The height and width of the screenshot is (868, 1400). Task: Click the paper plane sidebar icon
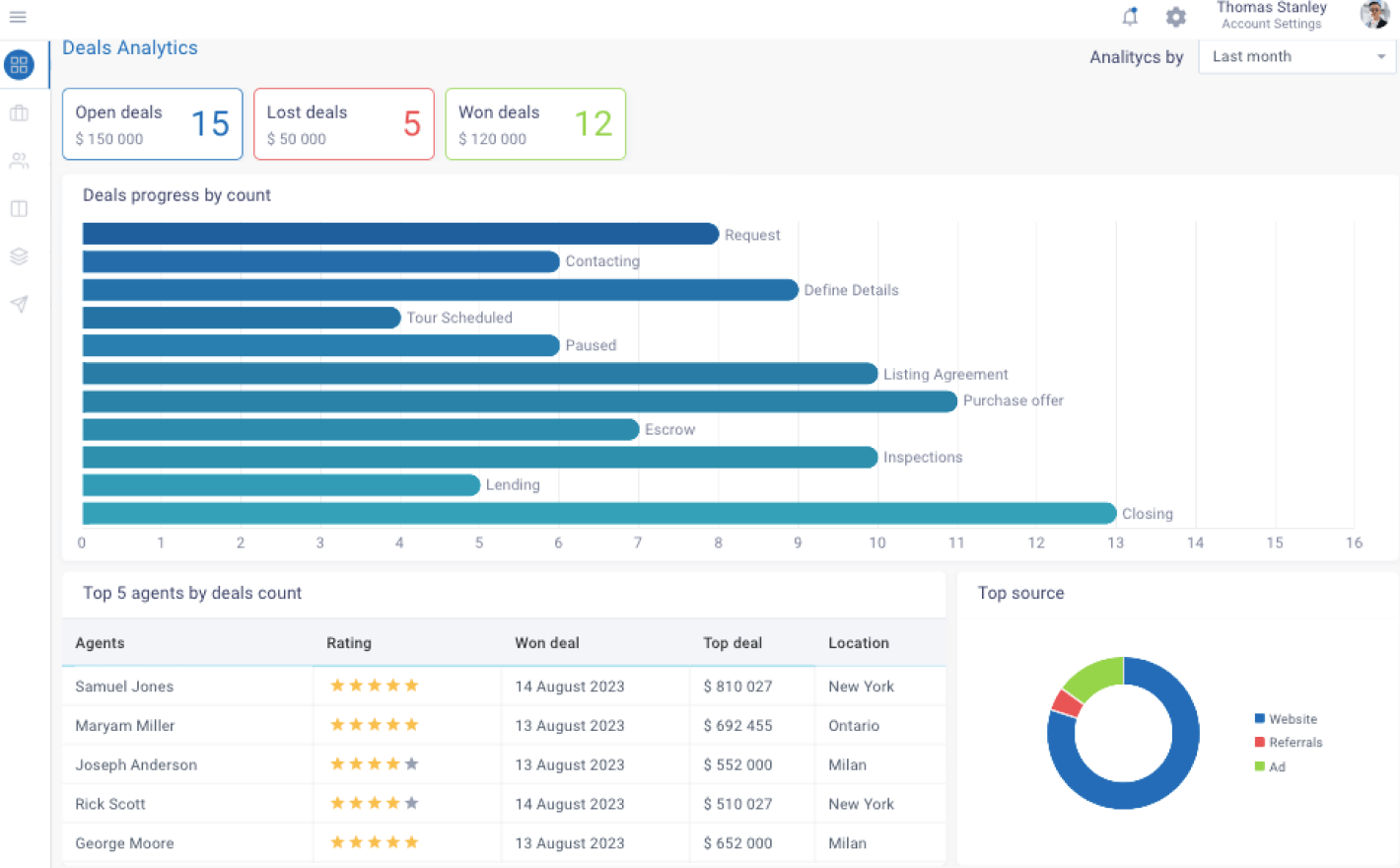[x=19, y=304]
